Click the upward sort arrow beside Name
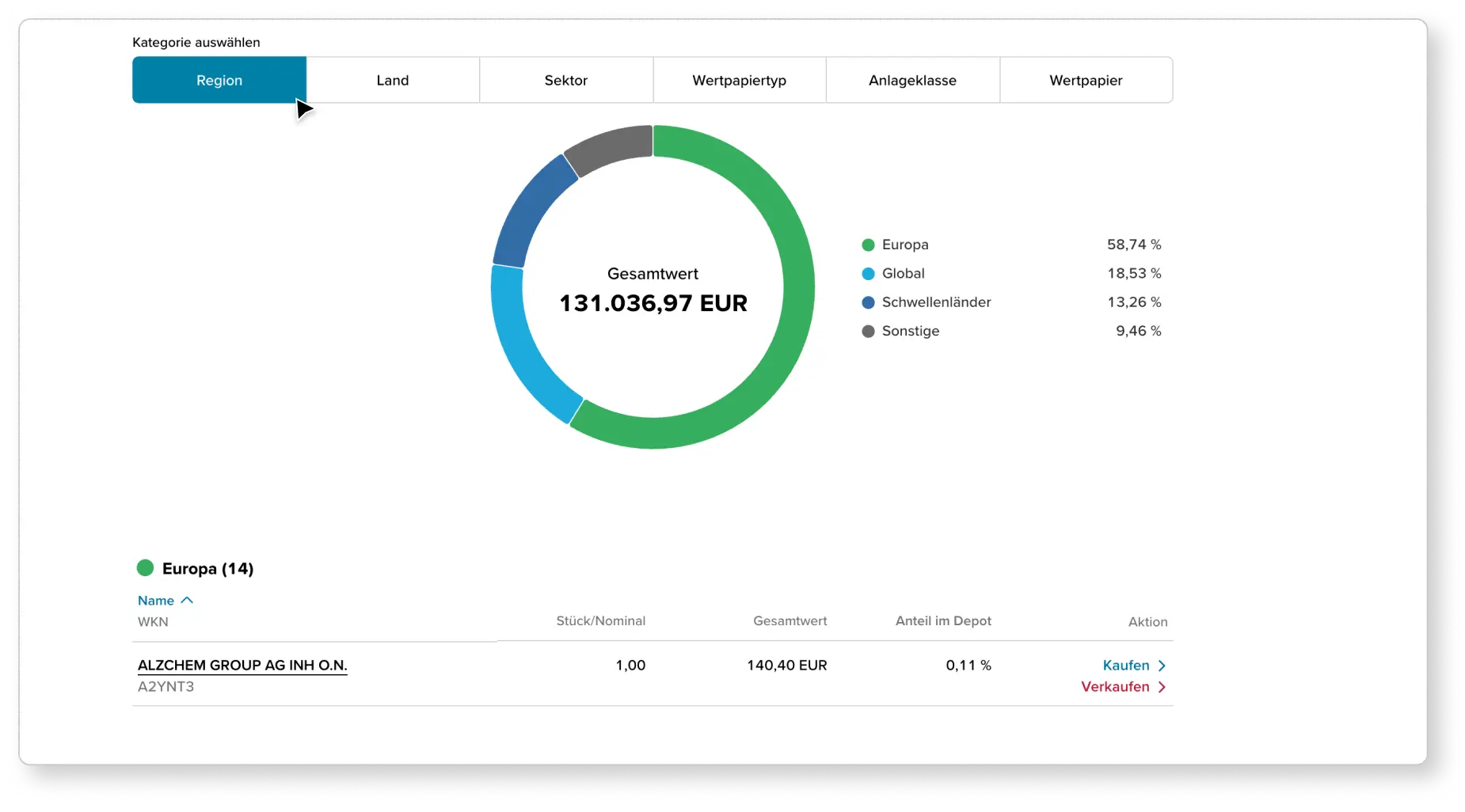1465x812 pixels. point(188,600)
